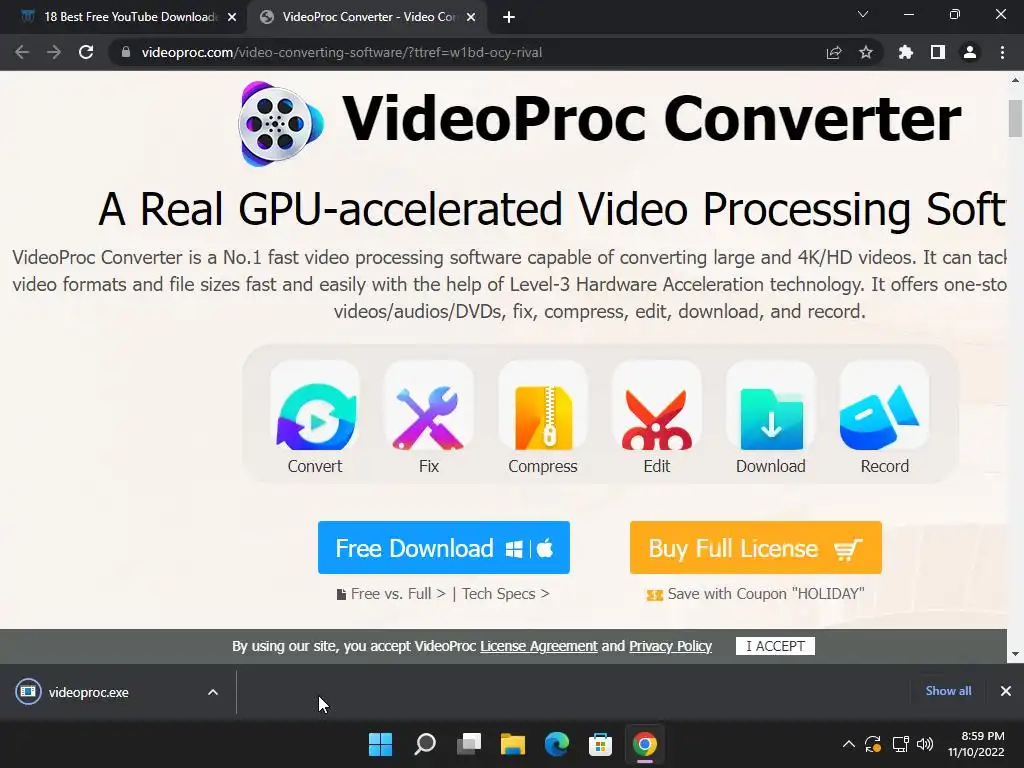Open Chrome three-dot menu
The width and height of the screenshot is (1024, 768).
(1002, 52)
